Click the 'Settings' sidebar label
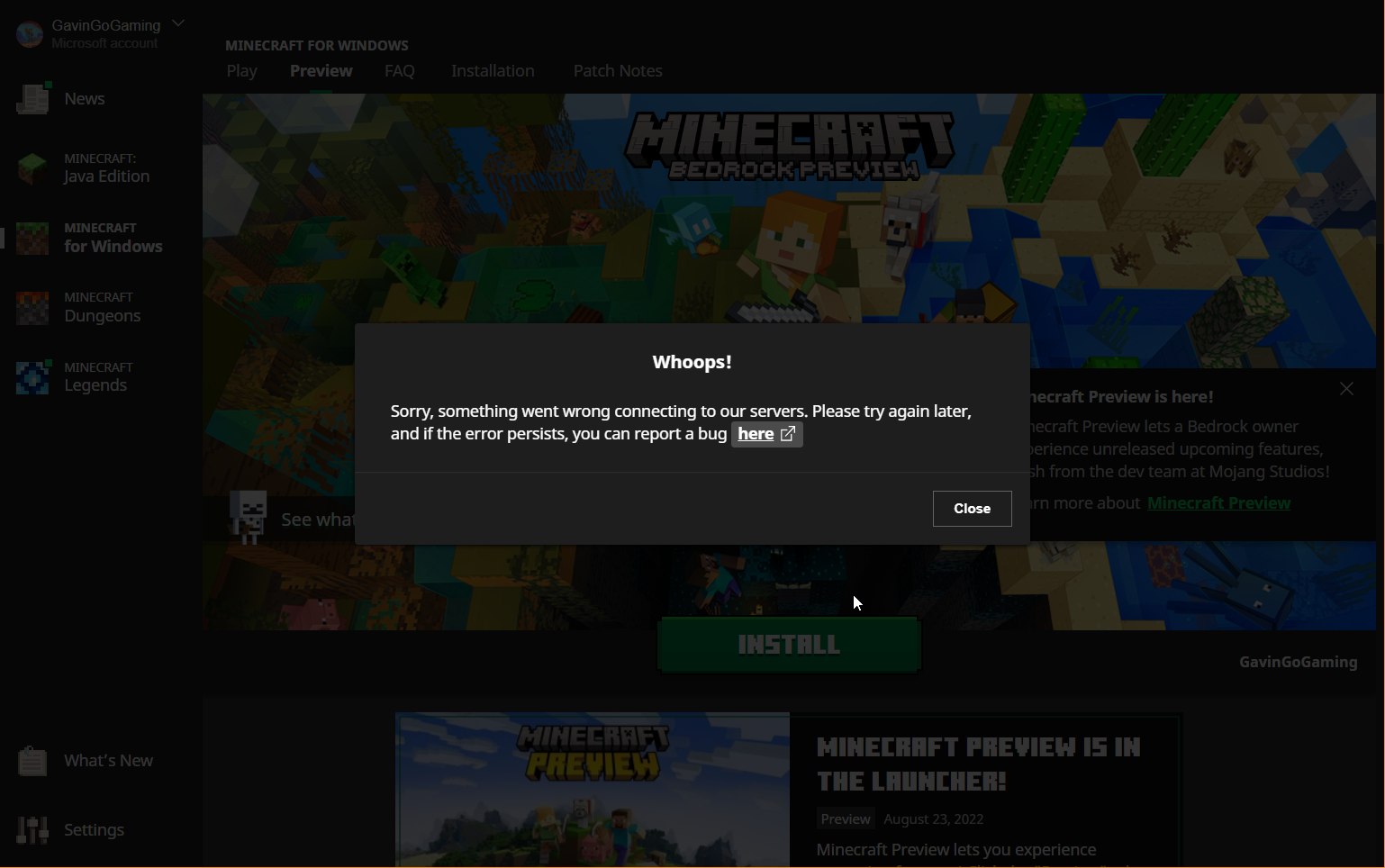Screen dimensions: 1385x868 tap(95, 830)
